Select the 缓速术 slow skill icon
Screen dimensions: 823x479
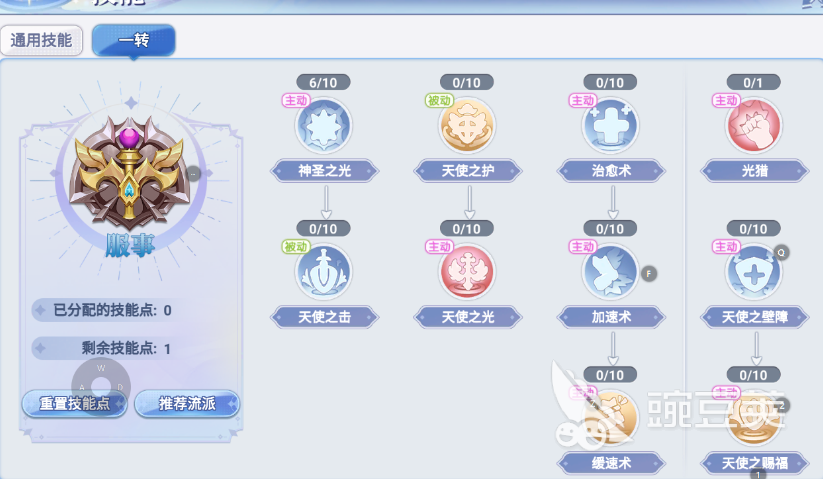pyautogui.click(x=610, y=418)
